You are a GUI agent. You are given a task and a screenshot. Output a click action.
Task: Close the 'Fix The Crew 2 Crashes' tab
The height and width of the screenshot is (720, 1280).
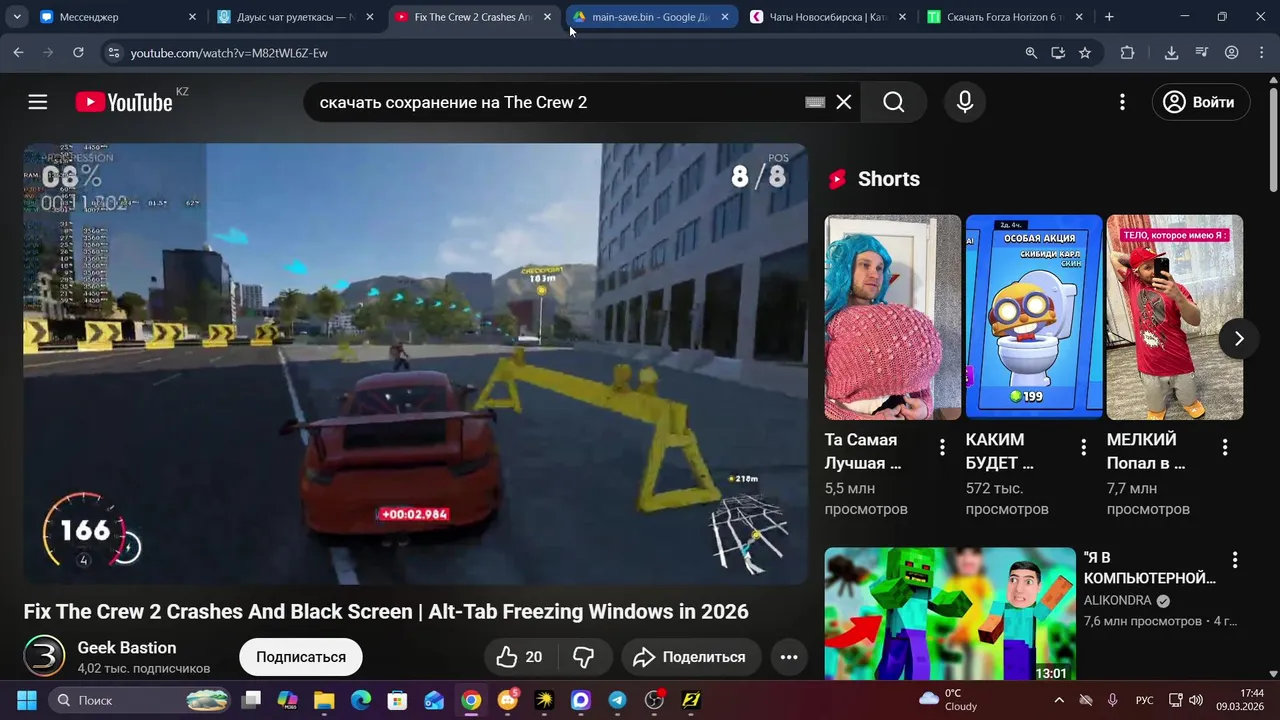click(547, 17)
